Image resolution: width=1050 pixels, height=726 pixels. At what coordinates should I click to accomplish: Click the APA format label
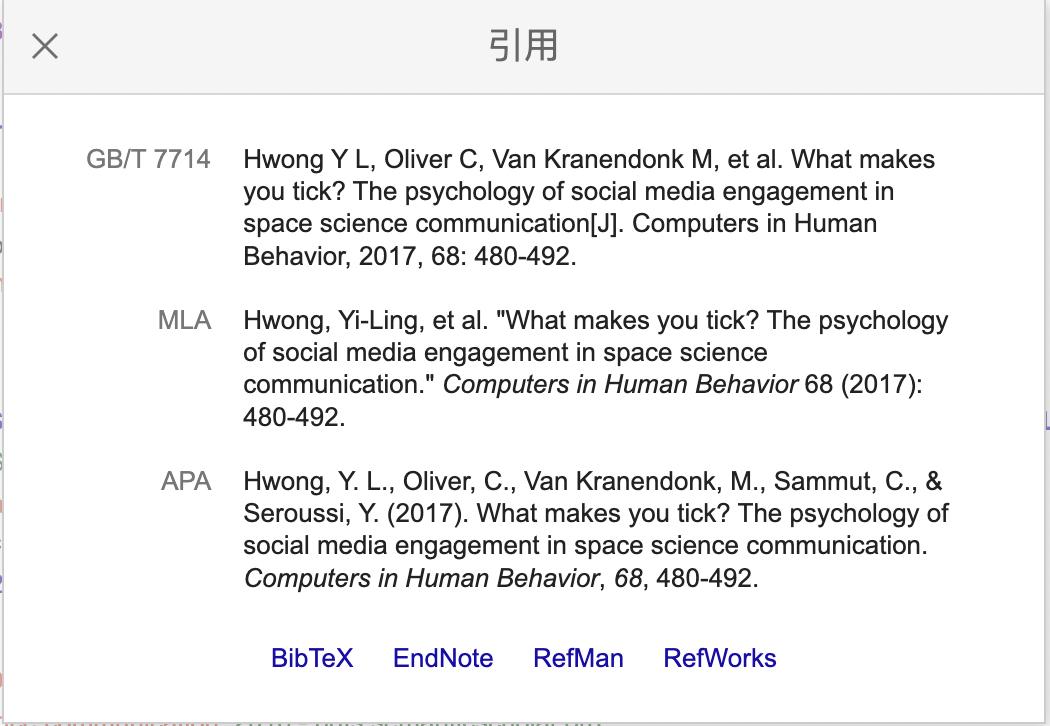click(x=186, y=481)
